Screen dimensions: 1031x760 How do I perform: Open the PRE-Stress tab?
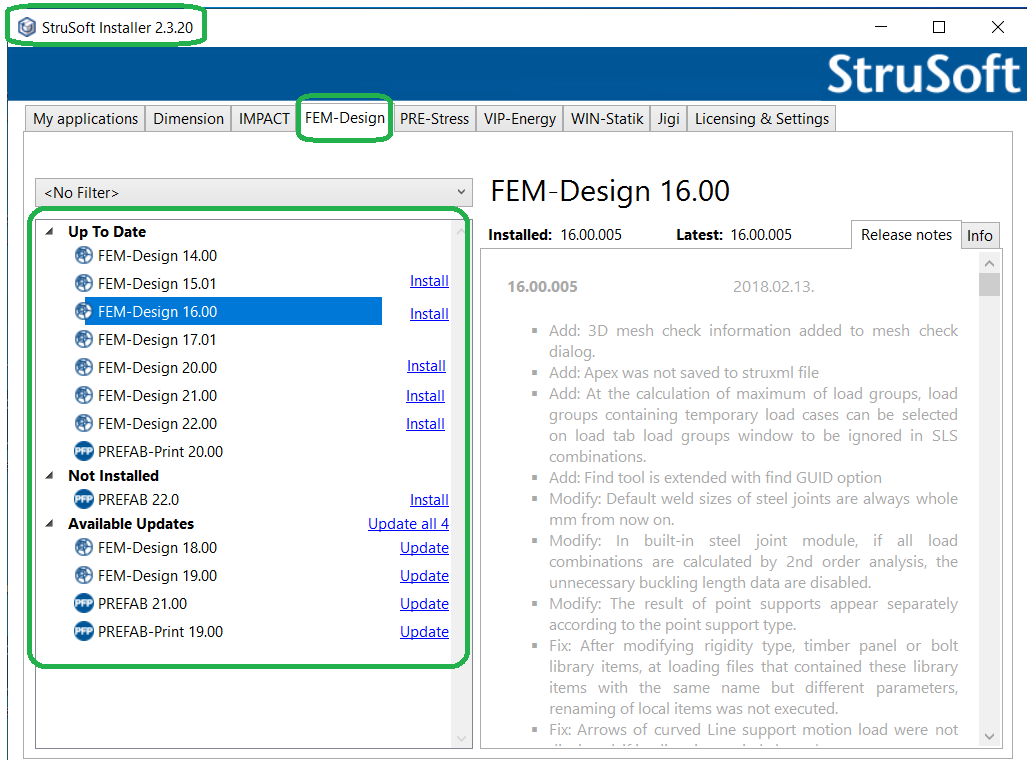tap(435, 119)
